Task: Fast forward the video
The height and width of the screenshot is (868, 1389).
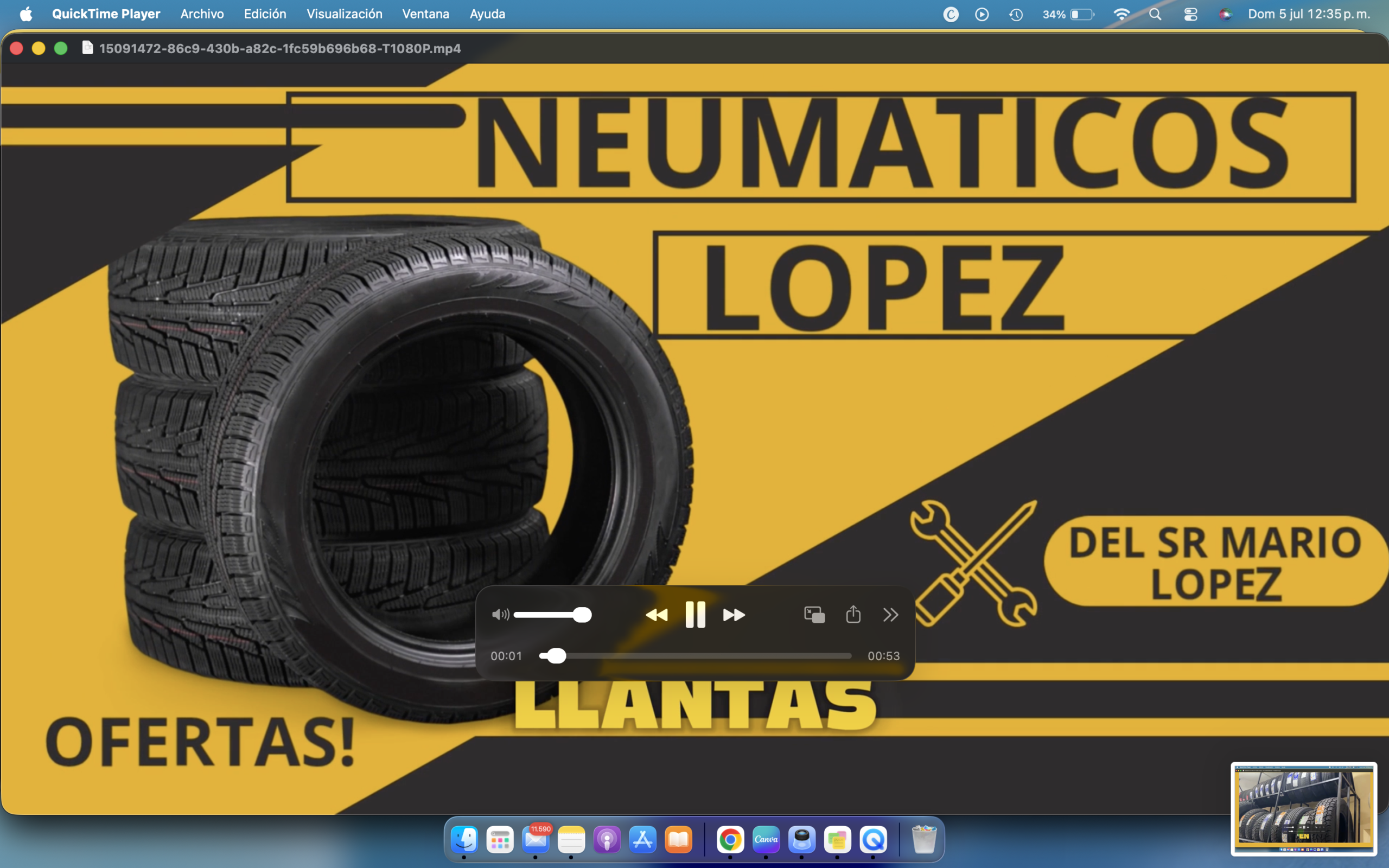Action: tap(734, 615)
